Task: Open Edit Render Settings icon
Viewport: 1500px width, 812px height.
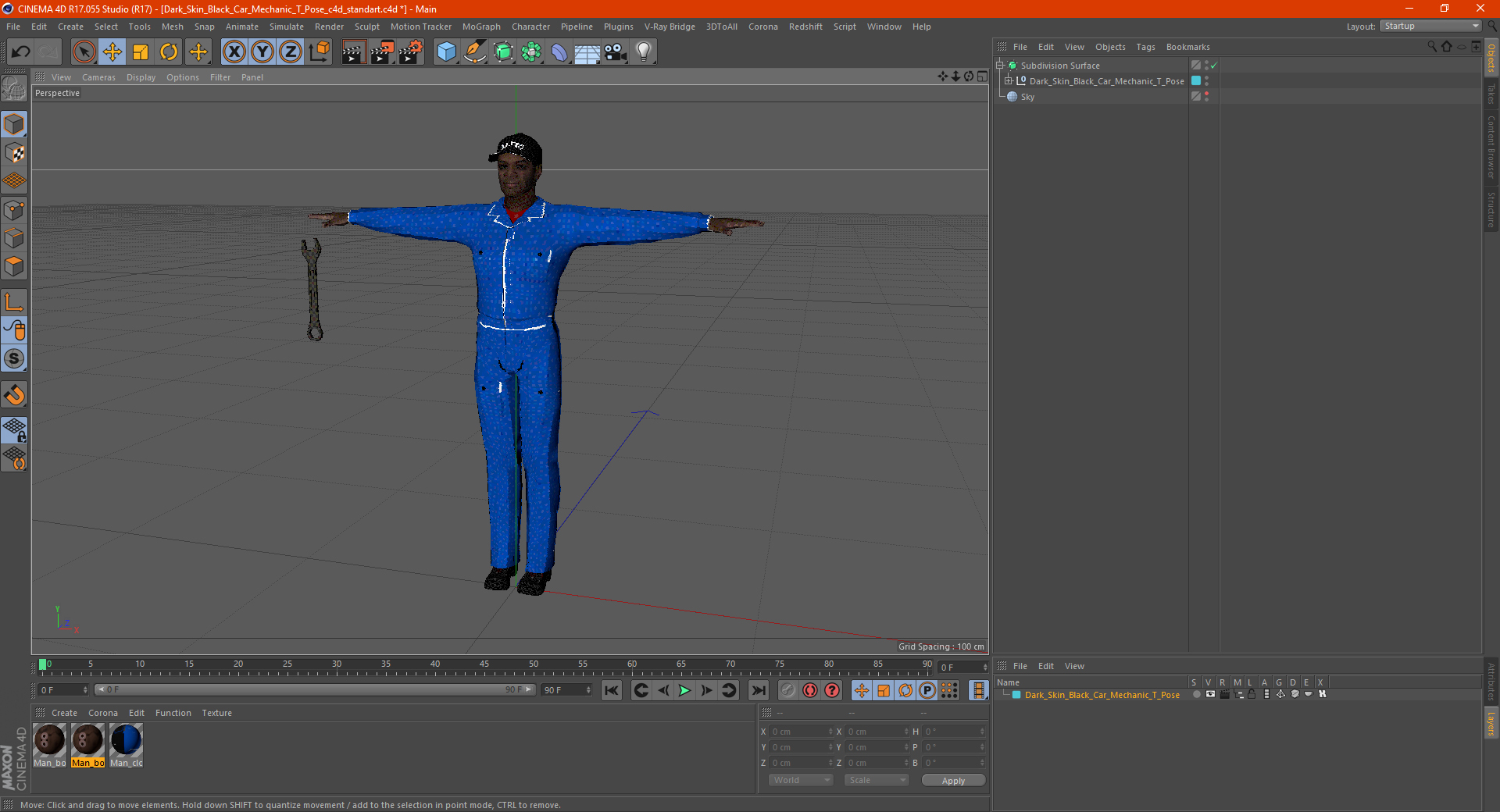Action: [411, 52]
